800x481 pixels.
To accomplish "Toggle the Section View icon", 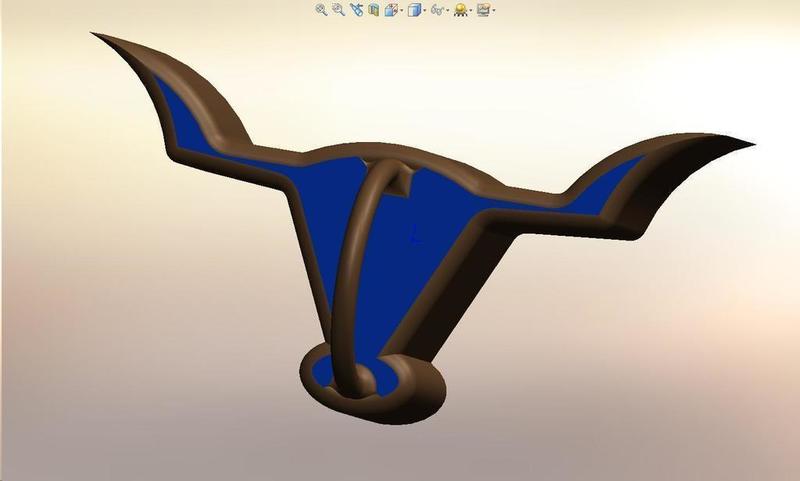I will tap(374, 10).
